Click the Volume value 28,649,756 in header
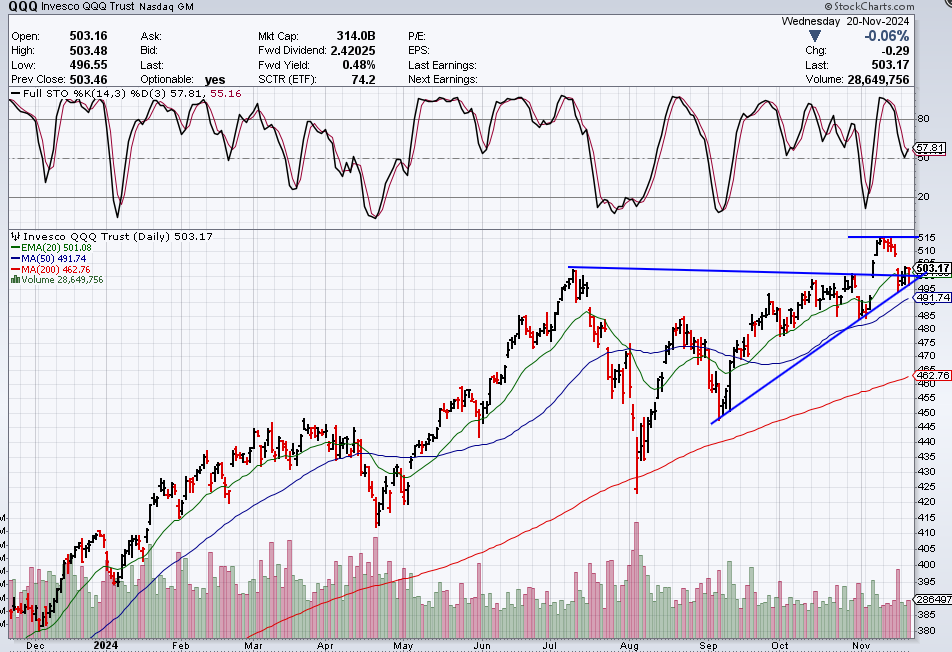 878,80
